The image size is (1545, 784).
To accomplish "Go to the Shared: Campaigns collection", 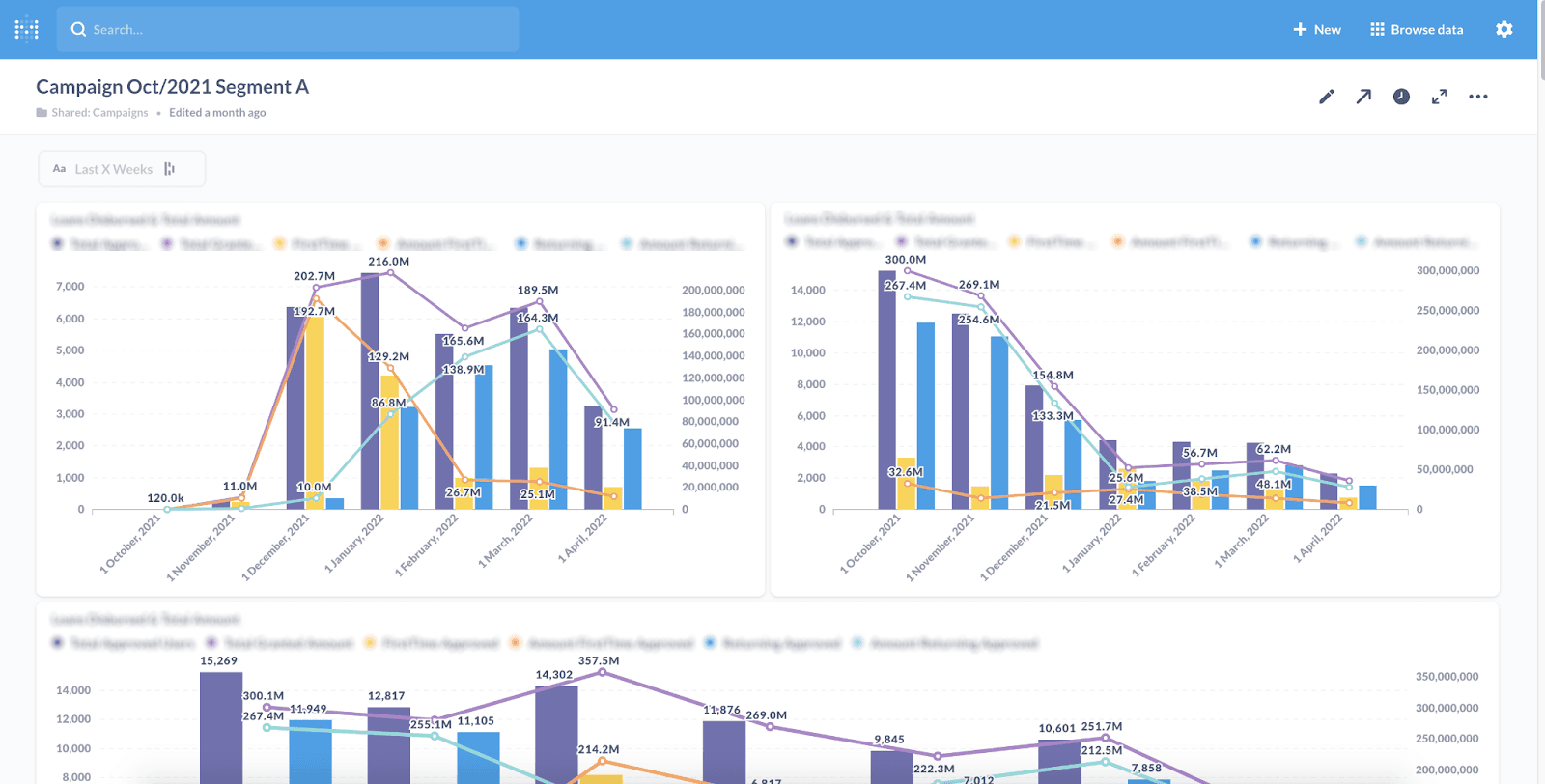I will 99,113.
